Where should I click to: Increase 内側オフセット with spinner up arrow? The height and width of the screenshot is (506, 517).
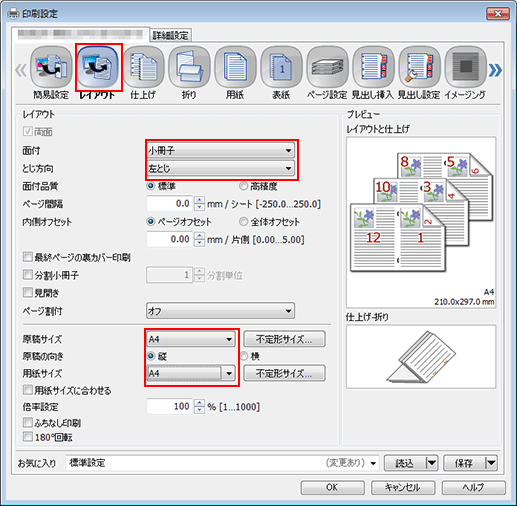point(199,235)
